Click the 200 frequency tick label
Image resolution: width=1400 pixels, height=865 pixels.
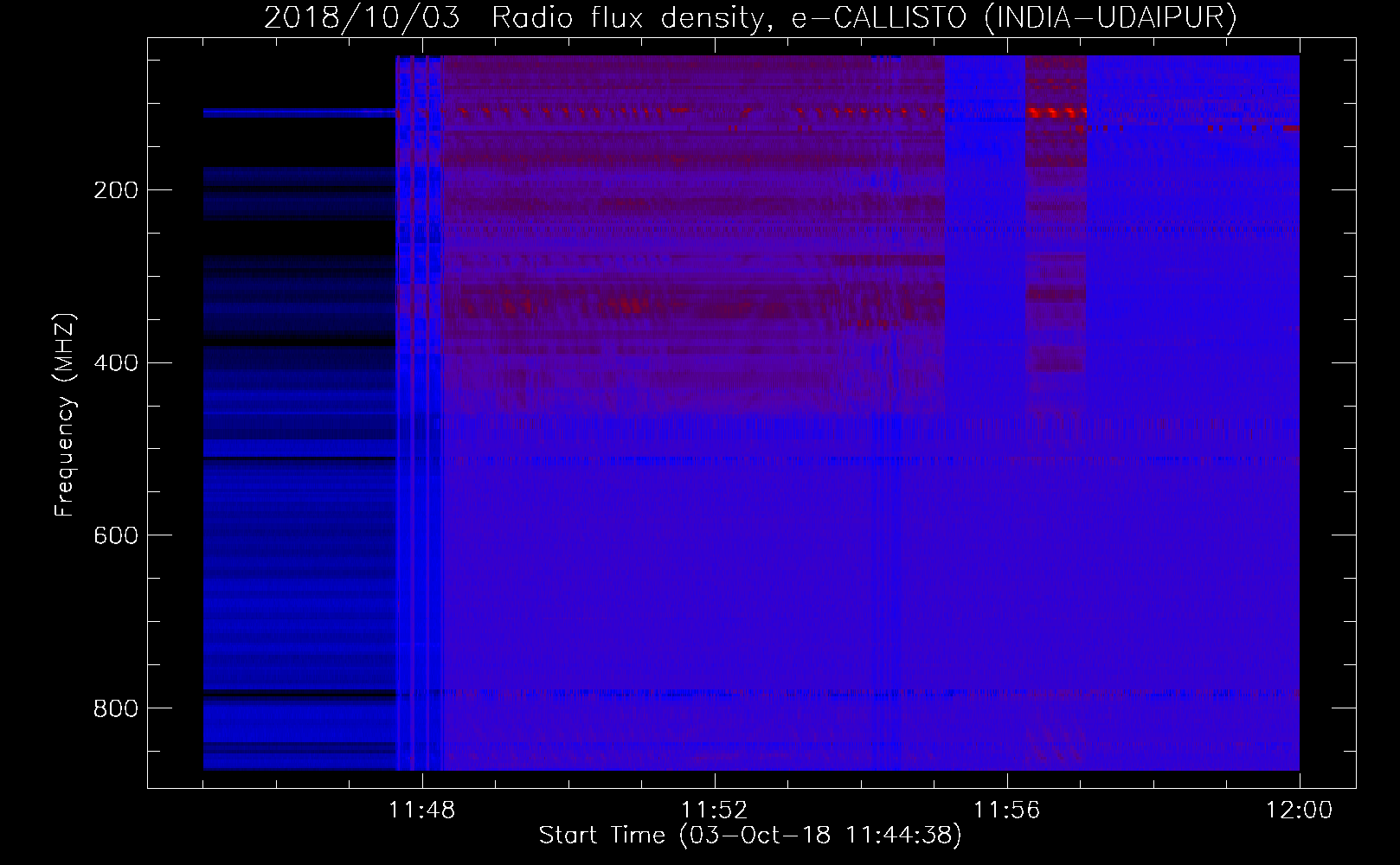[115, 190]
